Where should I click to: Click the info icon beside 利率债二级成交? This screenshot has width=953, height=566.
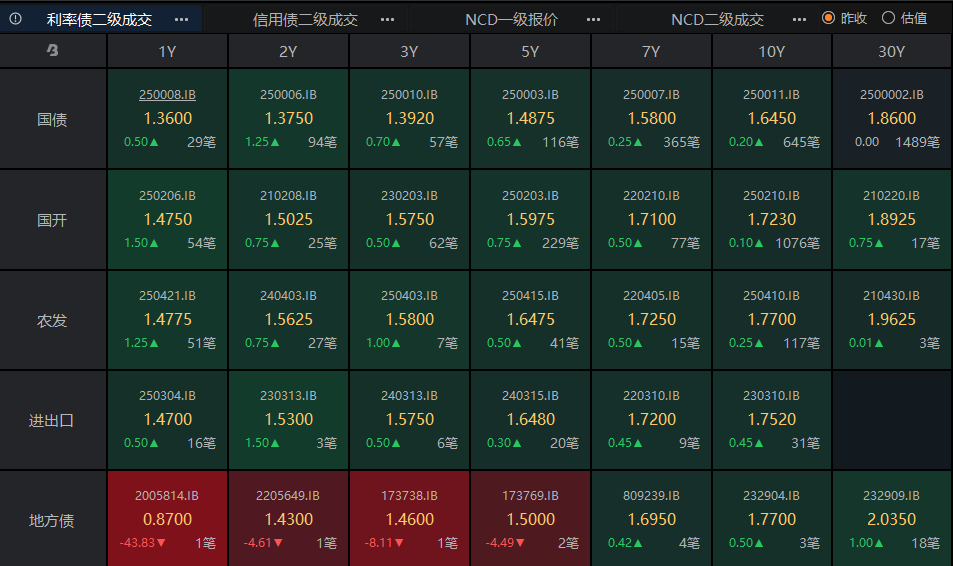[x=15, y=19]
